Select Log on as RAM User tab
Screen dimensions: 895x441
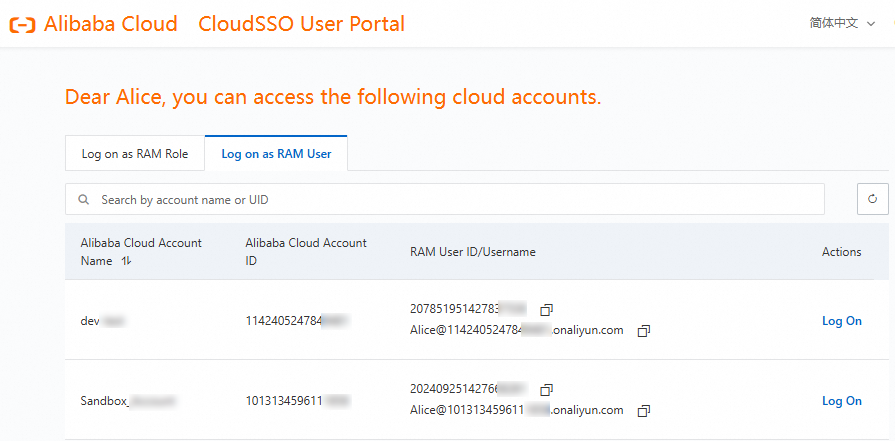coord(276,153)
